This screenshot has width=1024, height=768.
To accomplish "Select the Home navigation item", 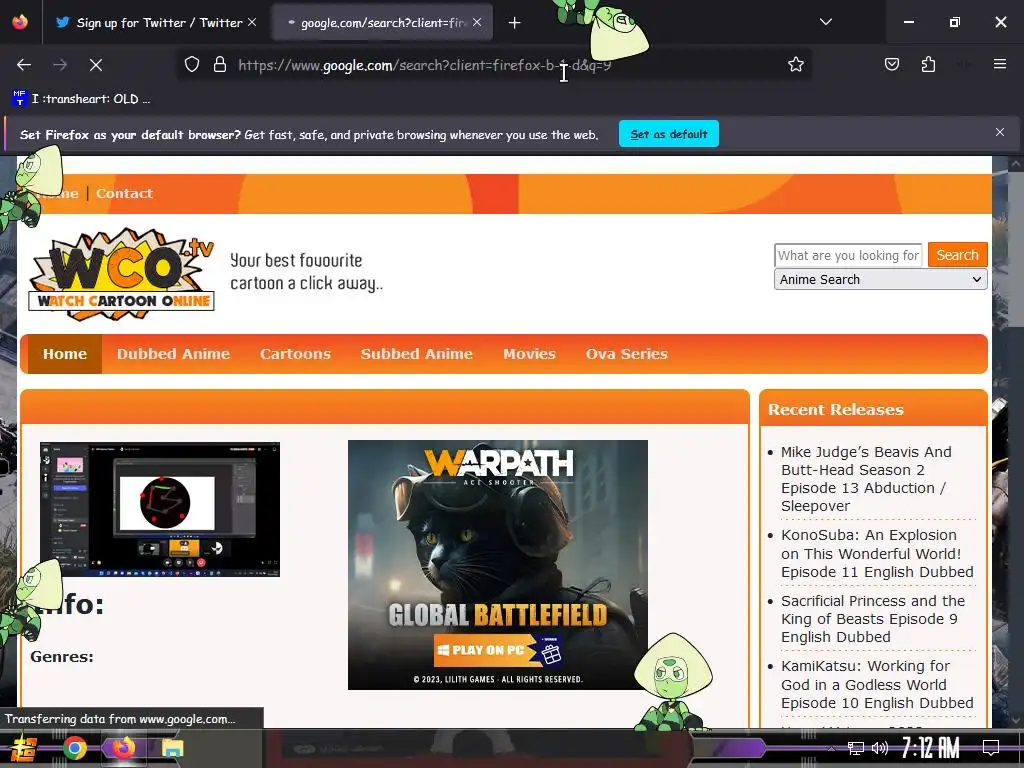I will coord(65,354).
